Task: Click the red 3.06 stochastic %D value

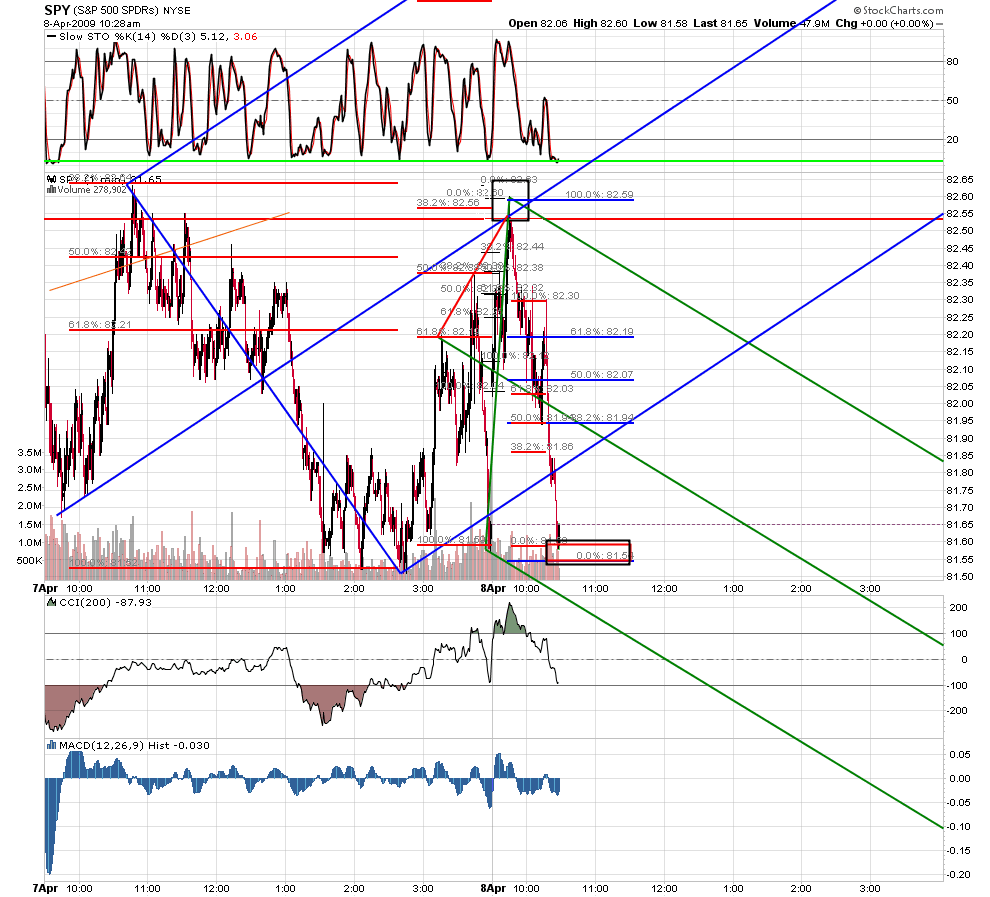Action: coord(246,37)
